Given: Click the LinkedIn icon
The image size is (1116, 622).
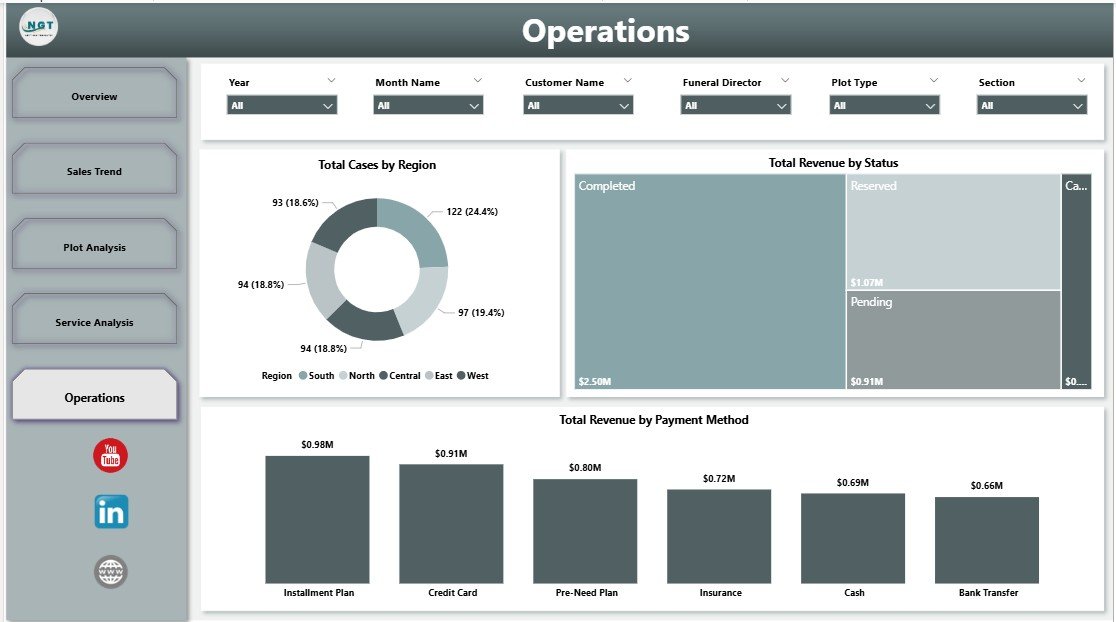Looking at the screenshot, I should coord(110,511).
